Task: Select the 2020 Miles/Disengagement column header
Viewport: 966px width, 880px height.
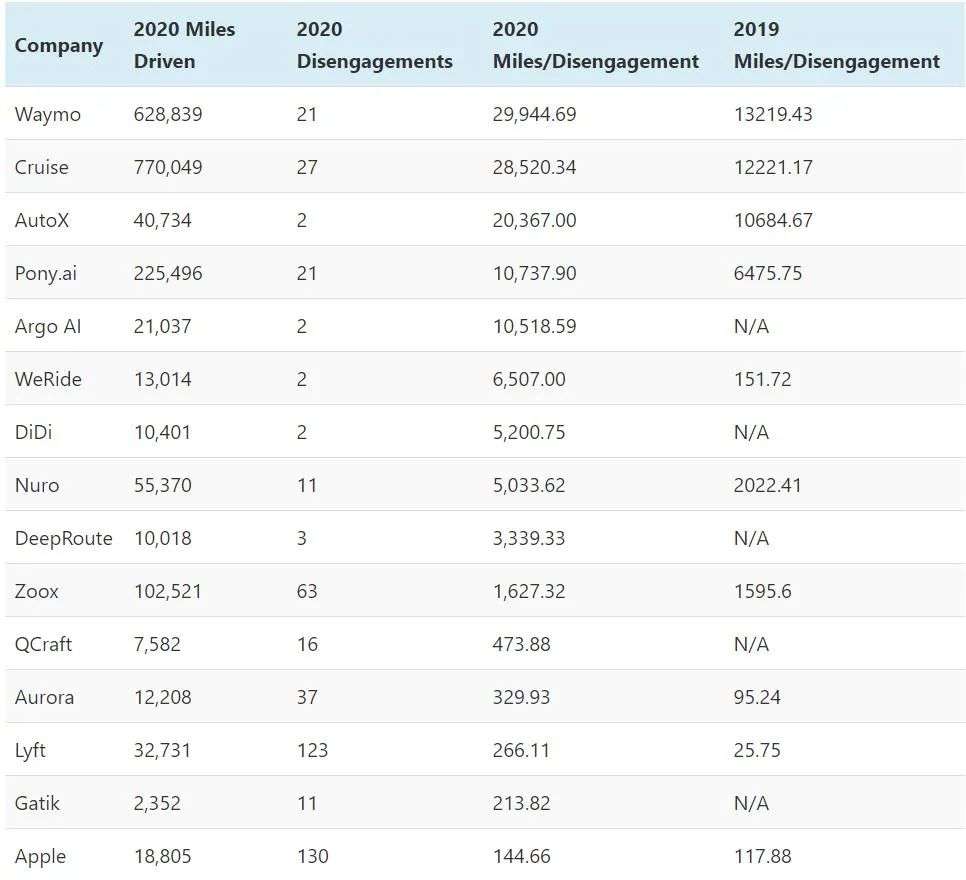Action: pos(595,45)
